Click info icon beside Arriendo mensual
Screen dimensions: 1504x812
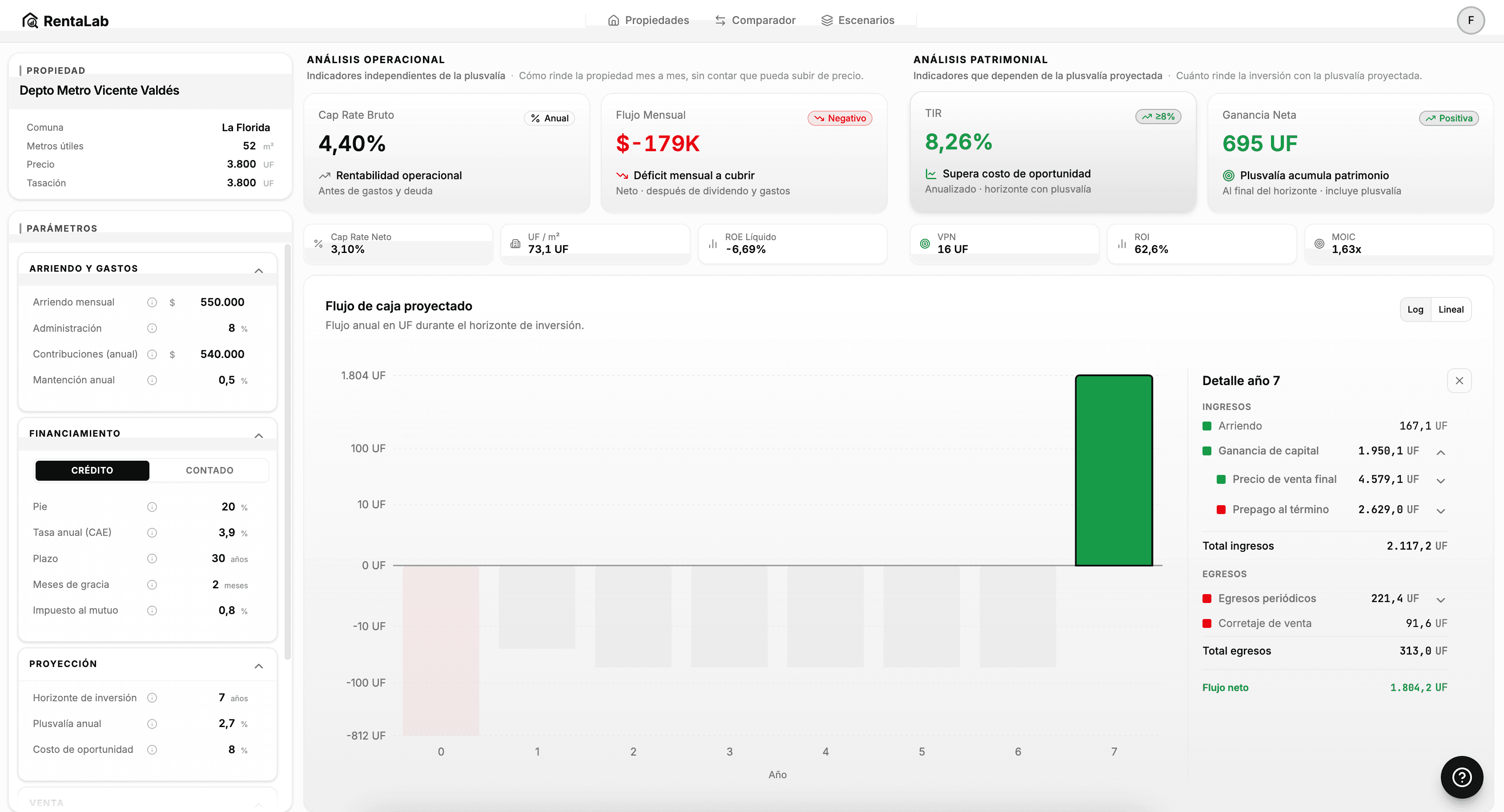152,302
